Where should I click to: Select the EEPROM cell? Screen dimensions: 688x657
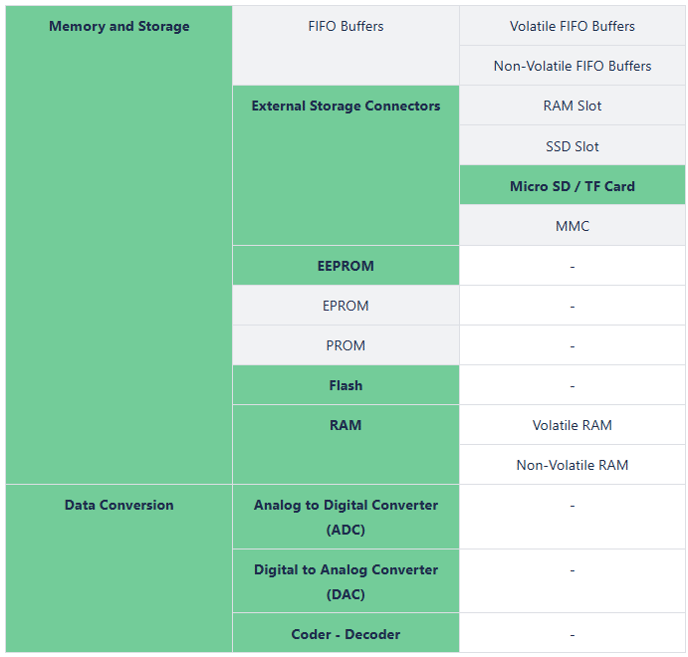[x=345, y=266]
